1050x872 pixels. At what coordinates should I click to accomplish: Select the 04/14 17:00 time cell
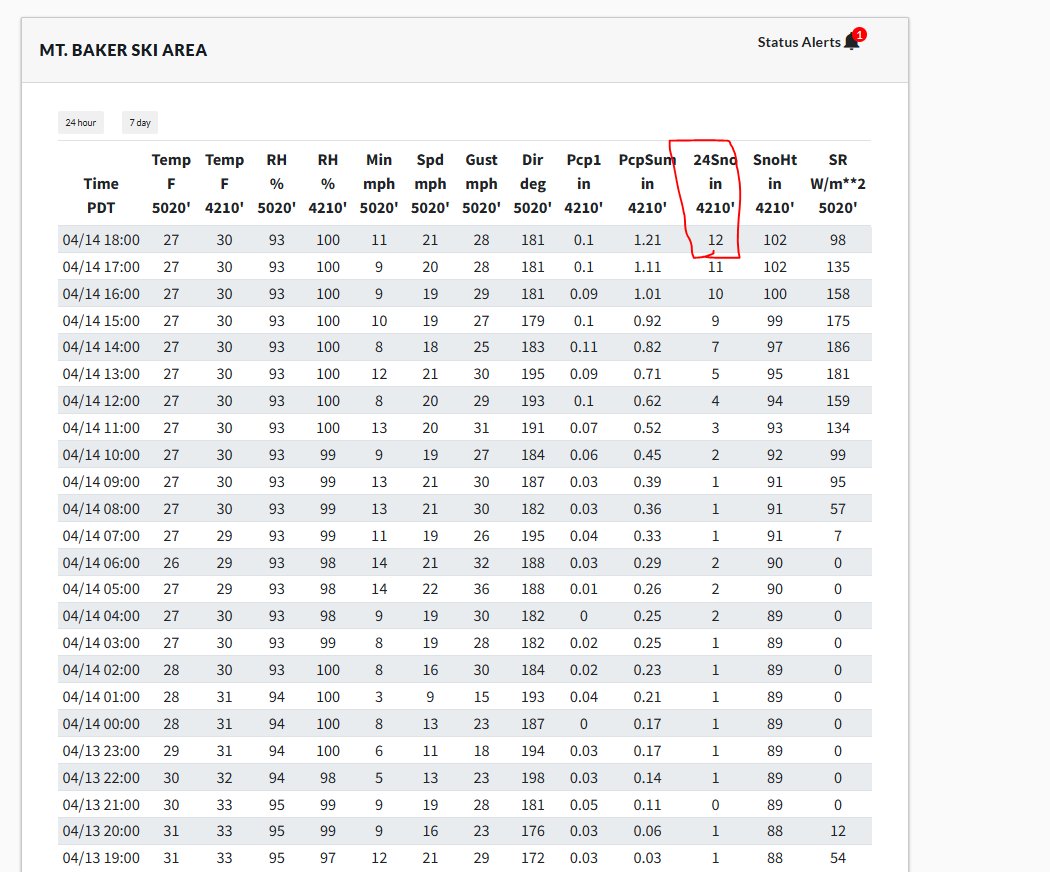pos(101,267)
